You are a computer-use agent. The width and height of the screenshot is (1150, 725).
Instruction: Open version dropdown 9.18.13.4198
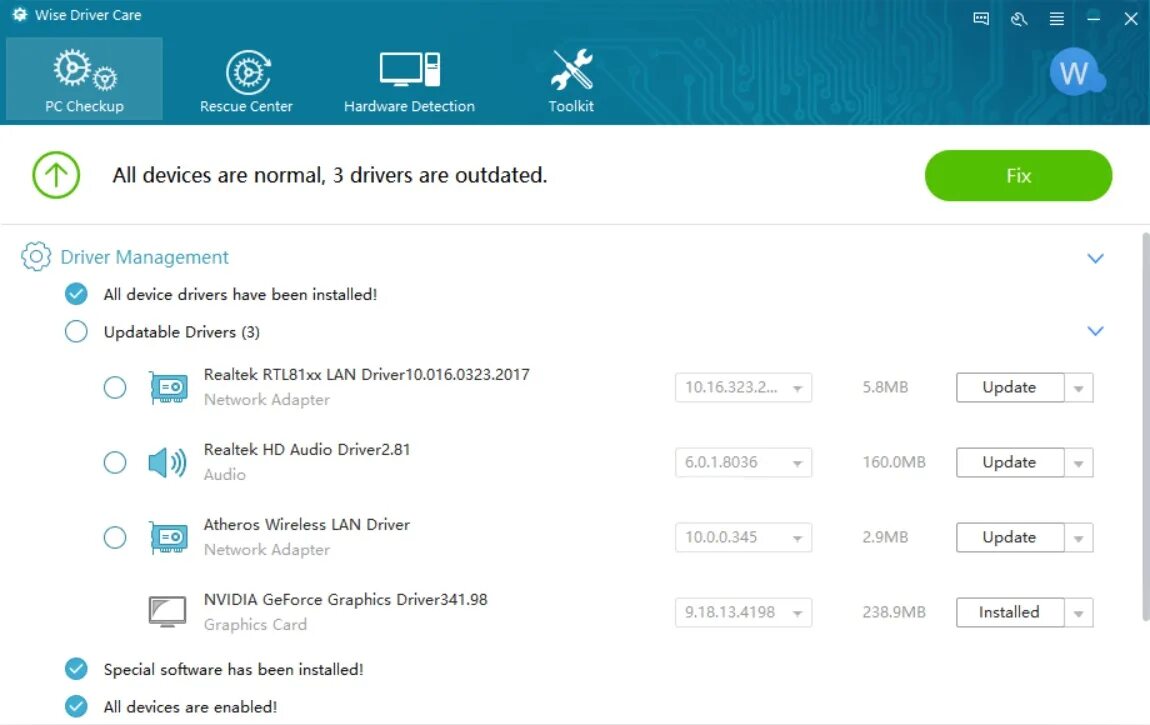[x=743, y=612]
